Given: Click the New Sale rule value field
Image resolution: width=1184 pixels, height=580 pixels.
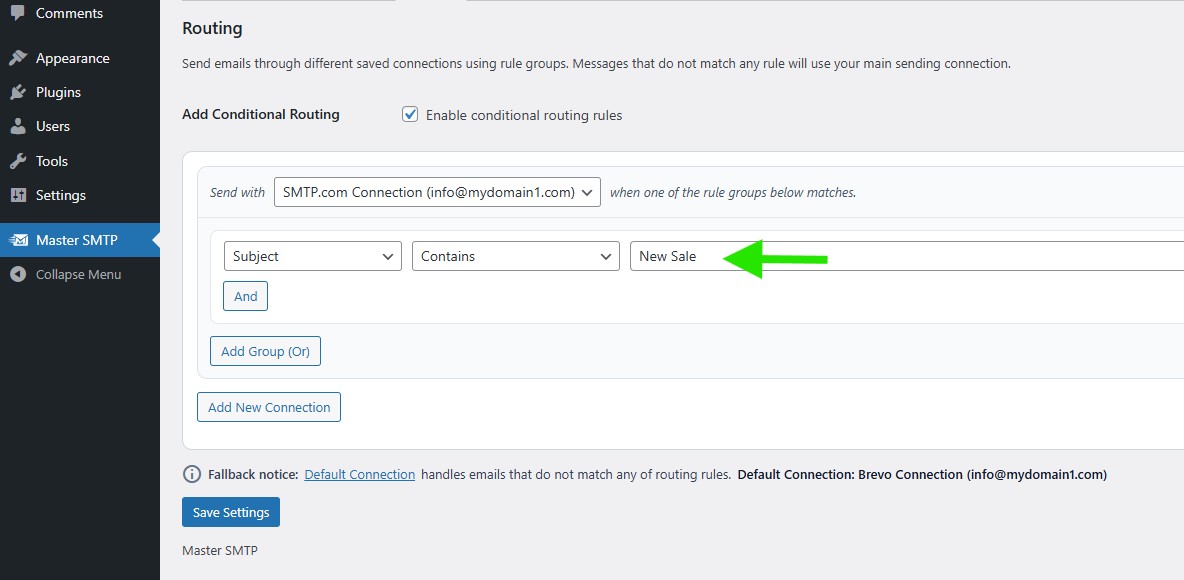Looking at the screenshot, I should click(900, 256).
